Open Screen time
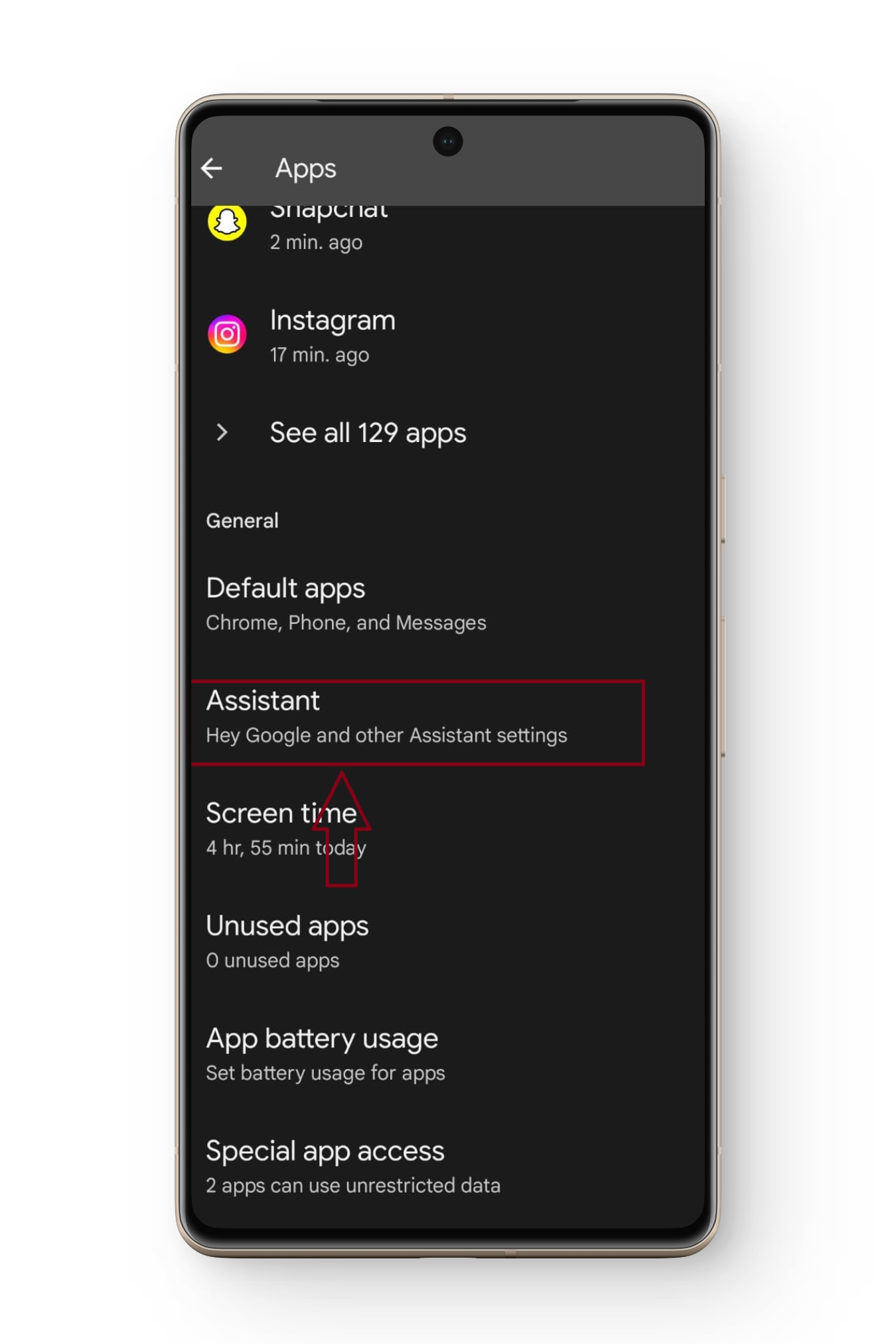The height and width of the screenshot is (1344, 896). coord(448,829)
